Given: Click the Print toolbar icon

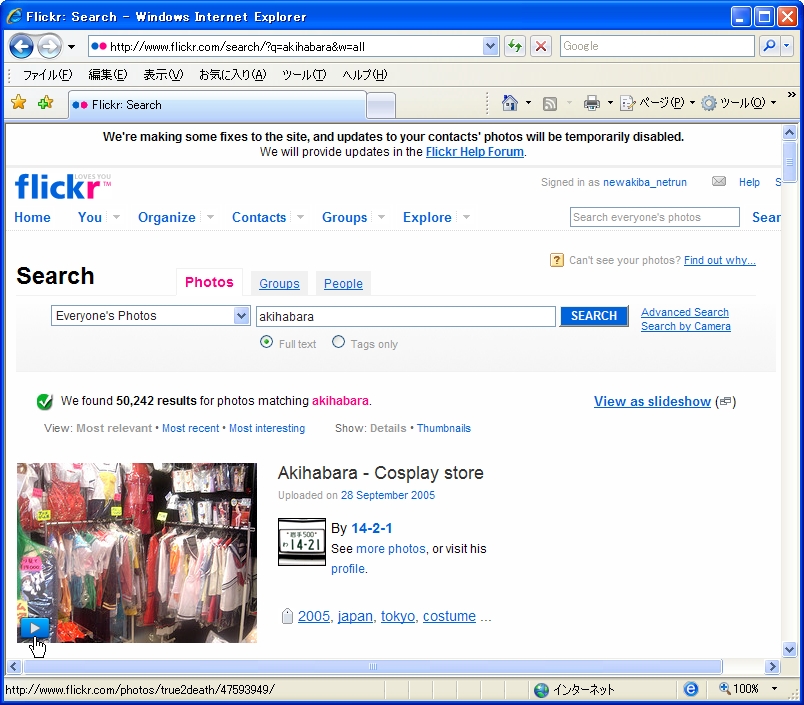Looking at the screenshot, I should [592, 104].
